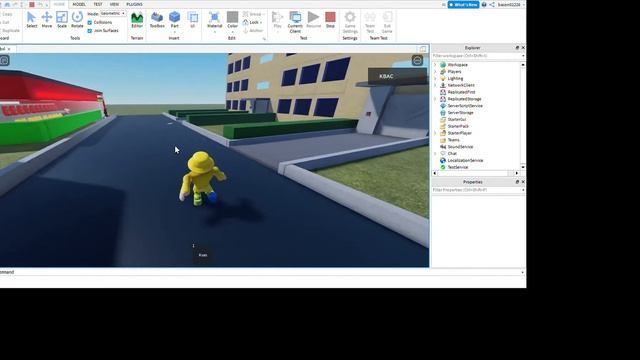
Task: Undock the Properties panel
Action: pyautogui.click(x=517, y=182)
